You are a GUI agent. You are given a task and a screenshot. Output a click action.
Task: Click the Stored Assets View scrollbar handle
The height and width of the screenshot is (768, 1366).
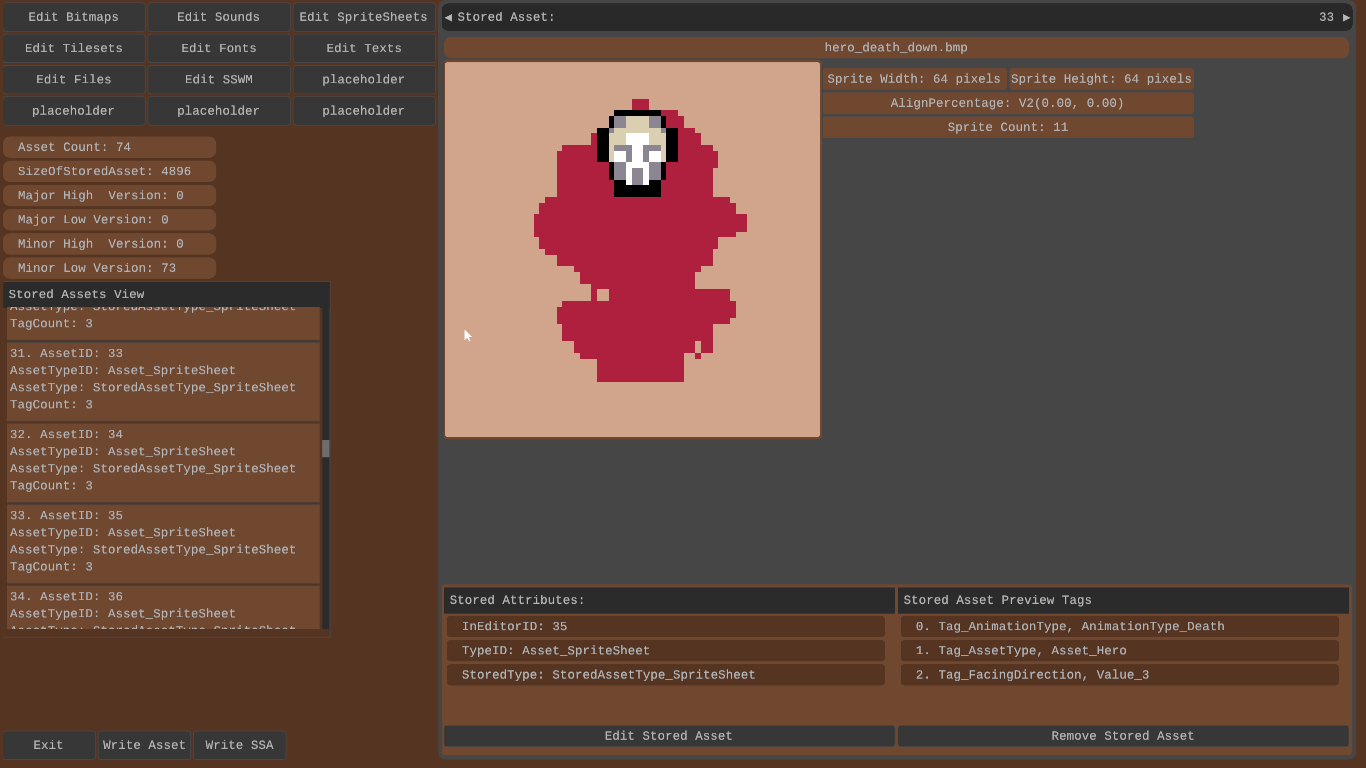point(325,448)
